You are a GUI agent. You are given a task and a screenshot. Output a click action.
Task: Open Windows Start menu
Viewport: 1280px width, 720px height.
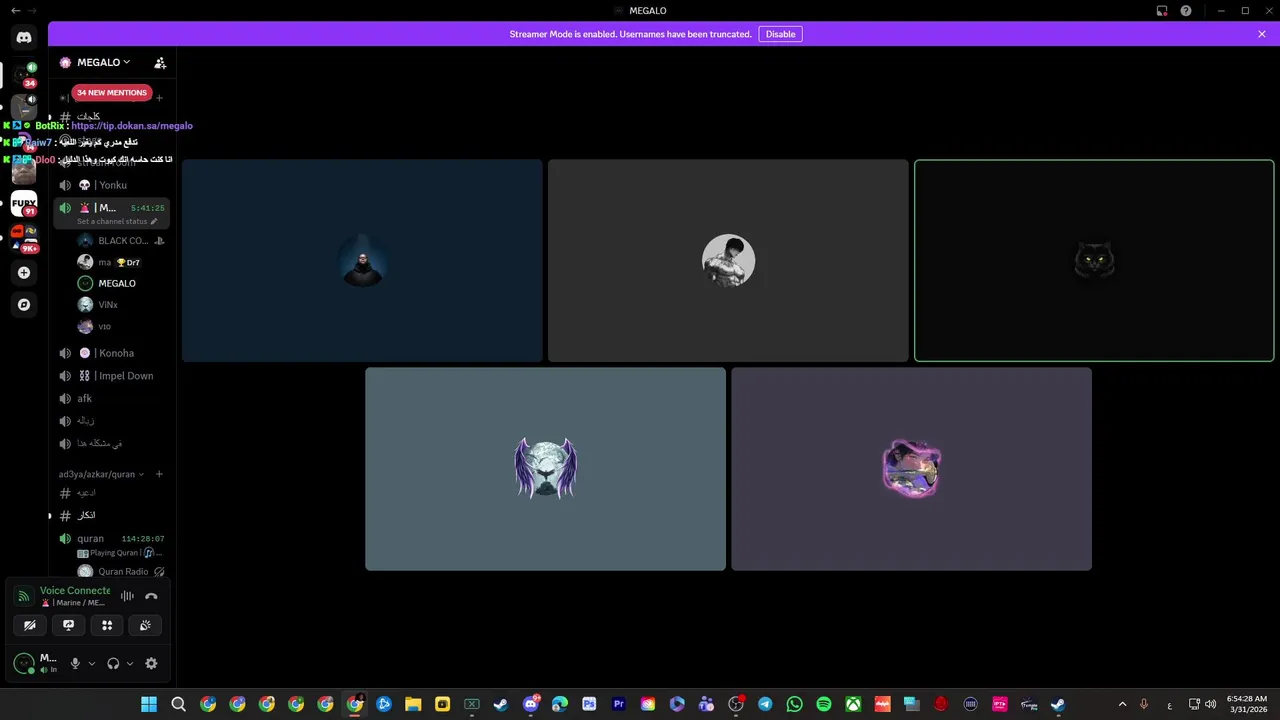(x=149, y=704)
